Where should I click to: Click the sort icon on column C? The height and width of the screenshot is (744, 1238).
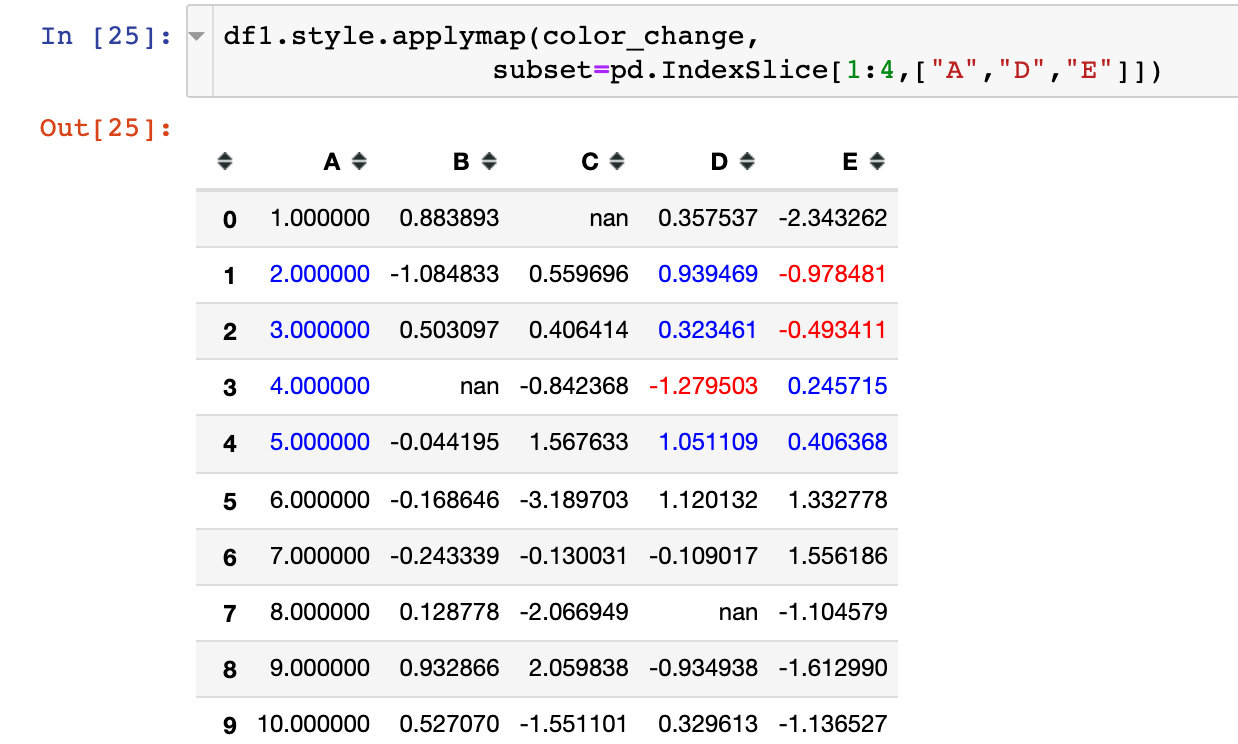tap(619, 161)
